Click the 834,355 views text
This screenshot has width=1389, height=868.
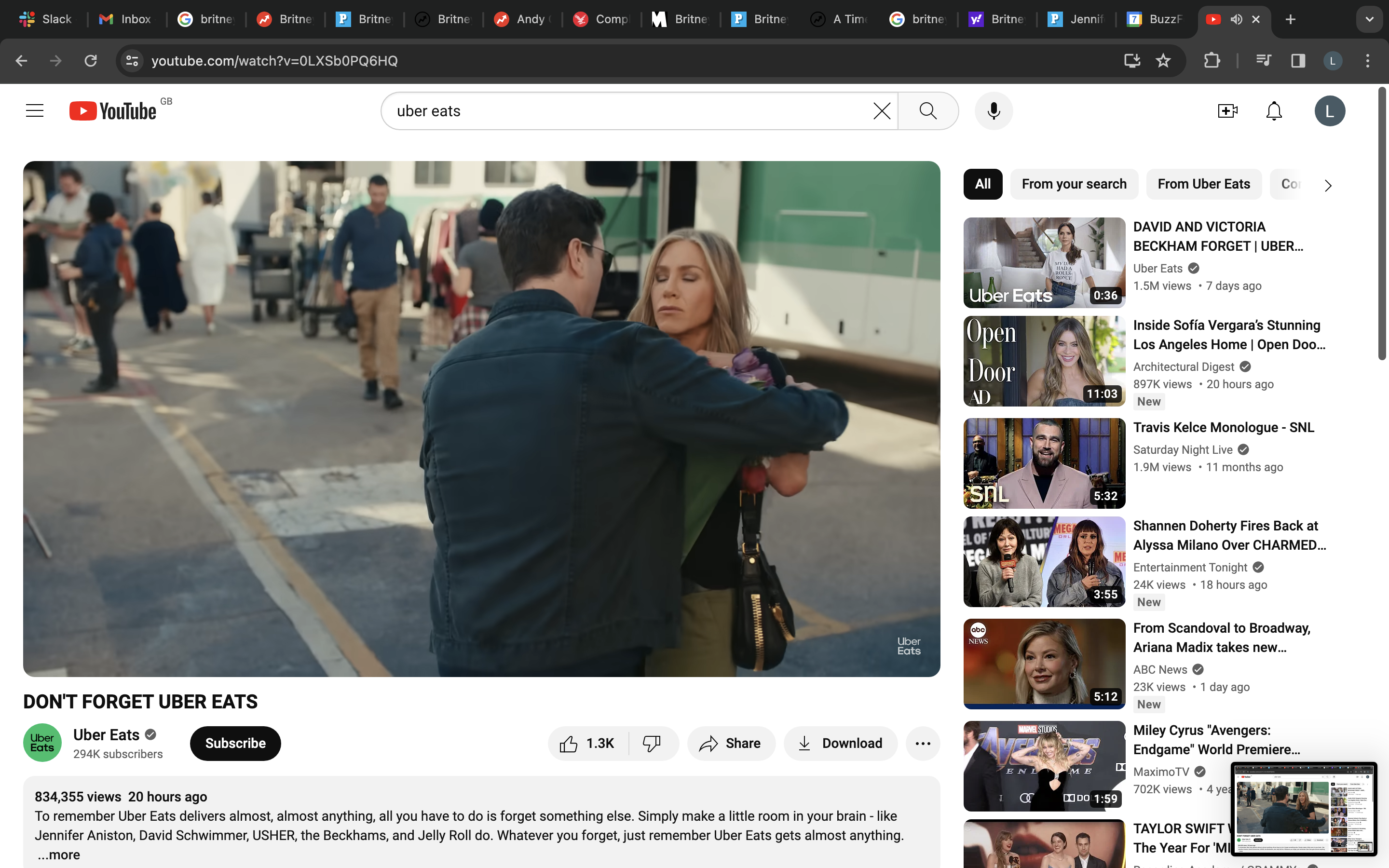(78, 797)
